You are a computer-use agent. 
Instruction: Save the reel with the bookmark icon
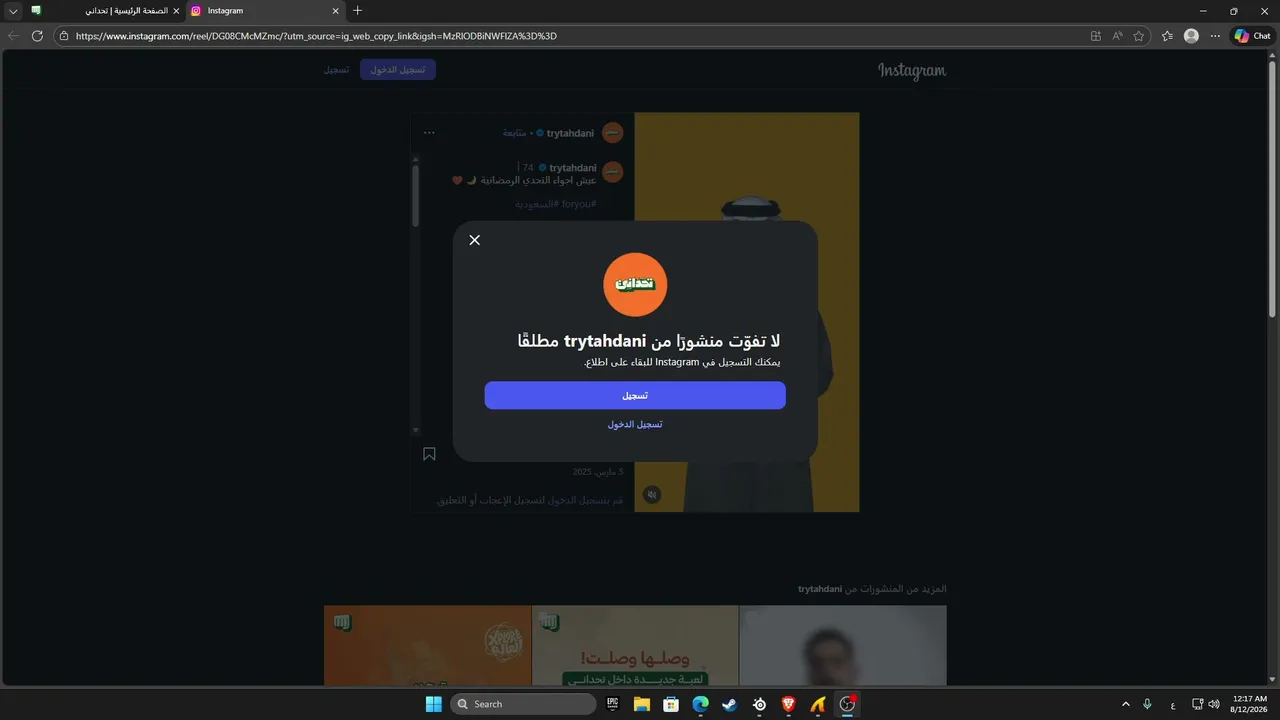point(429,454)
